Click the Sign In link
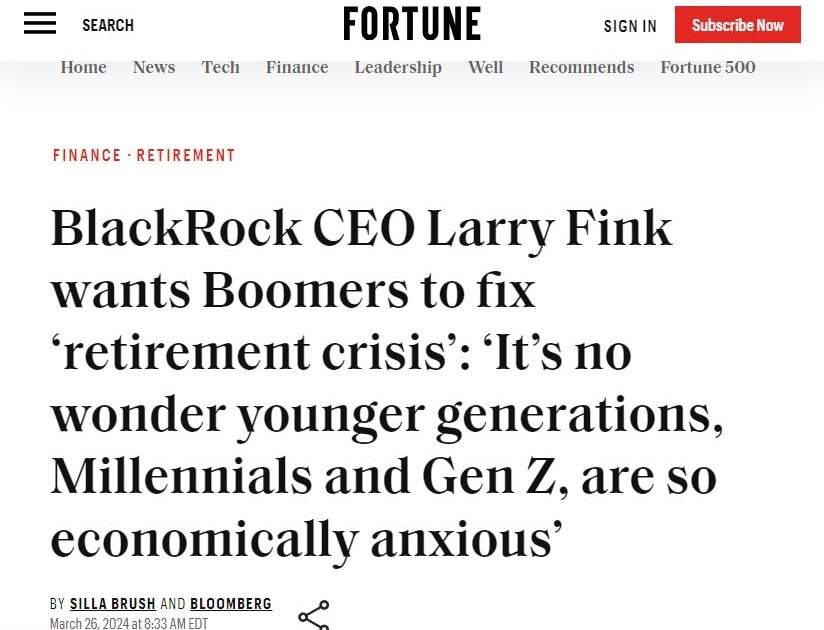 [630, 26]
